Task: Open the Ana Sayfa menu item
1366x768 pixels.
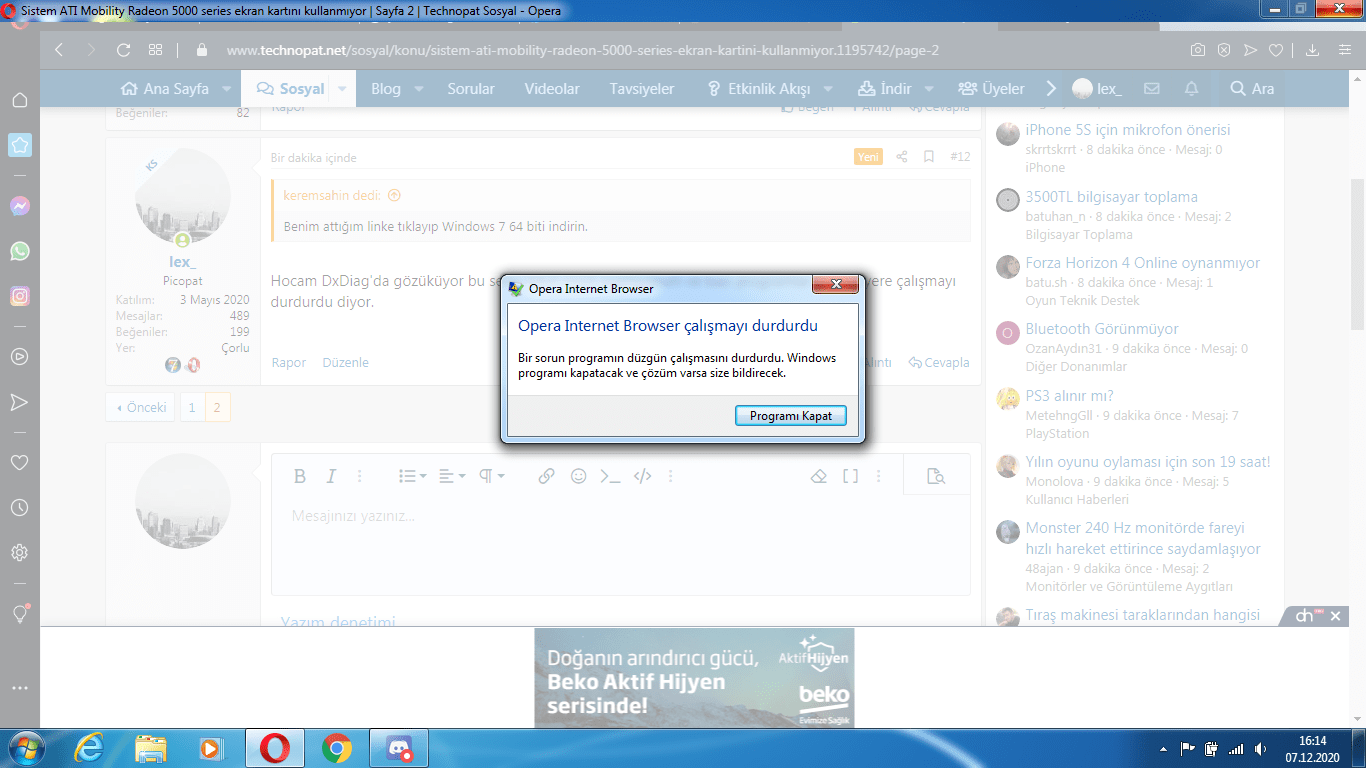Action: pos(164,89)
